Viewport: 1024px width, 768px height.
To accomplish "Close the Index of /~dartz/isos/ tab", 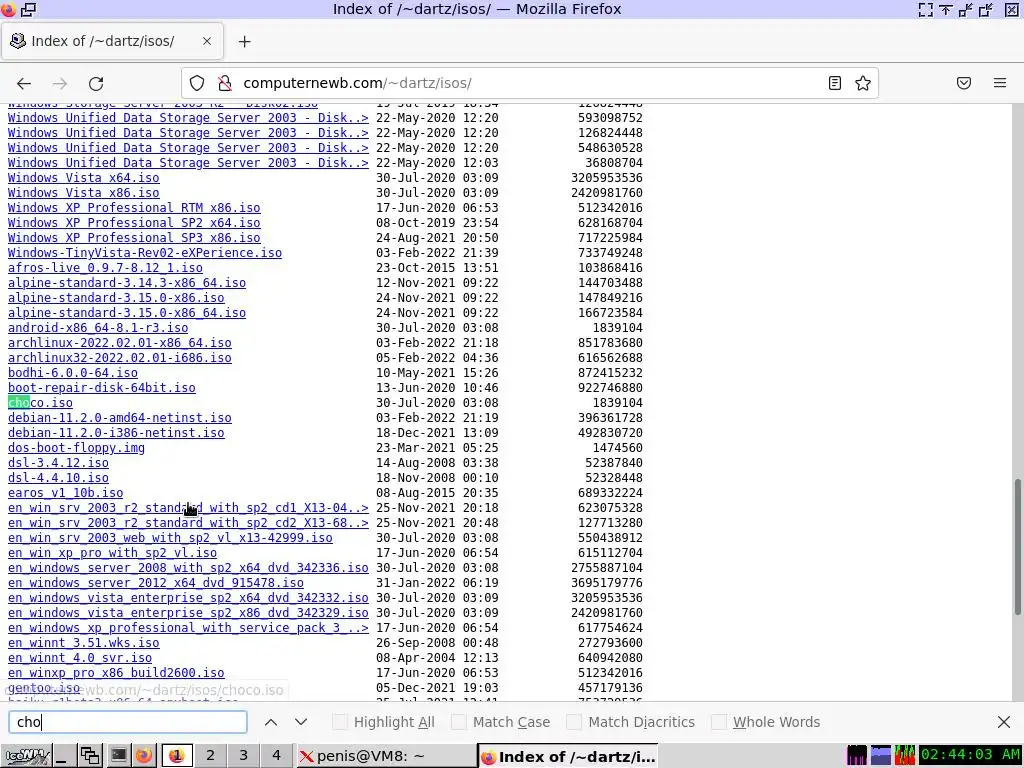I will pyautogui.click(x=207, y=41).
